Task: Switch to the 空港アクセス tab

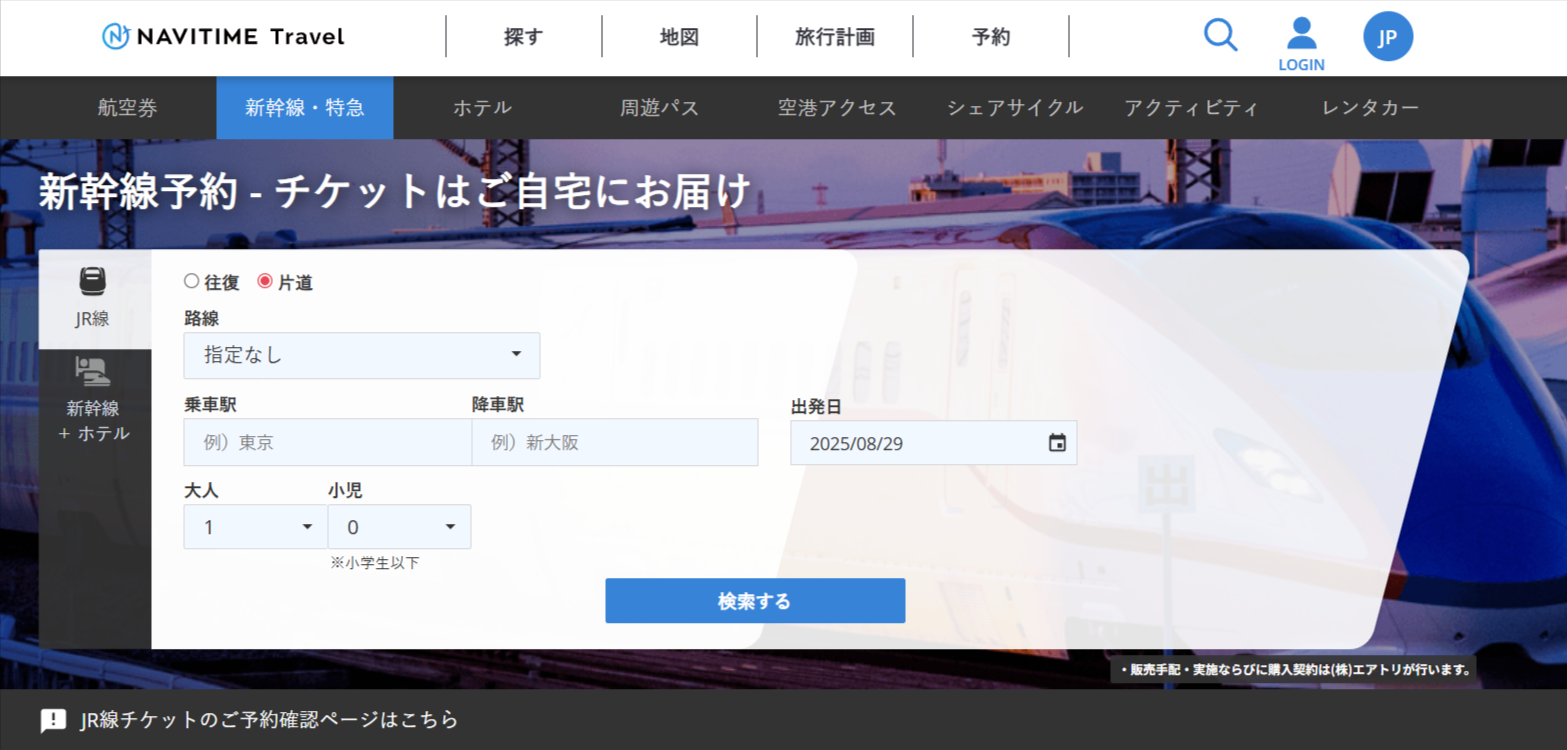Action: pyautogui.click(x=837, y=108)
